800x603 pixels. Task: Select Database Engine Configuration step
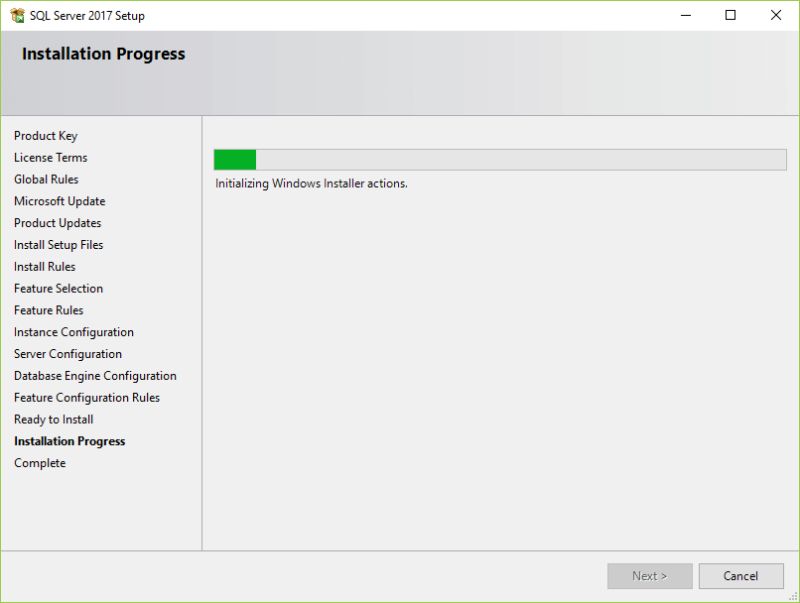click(x=95, y=375)
